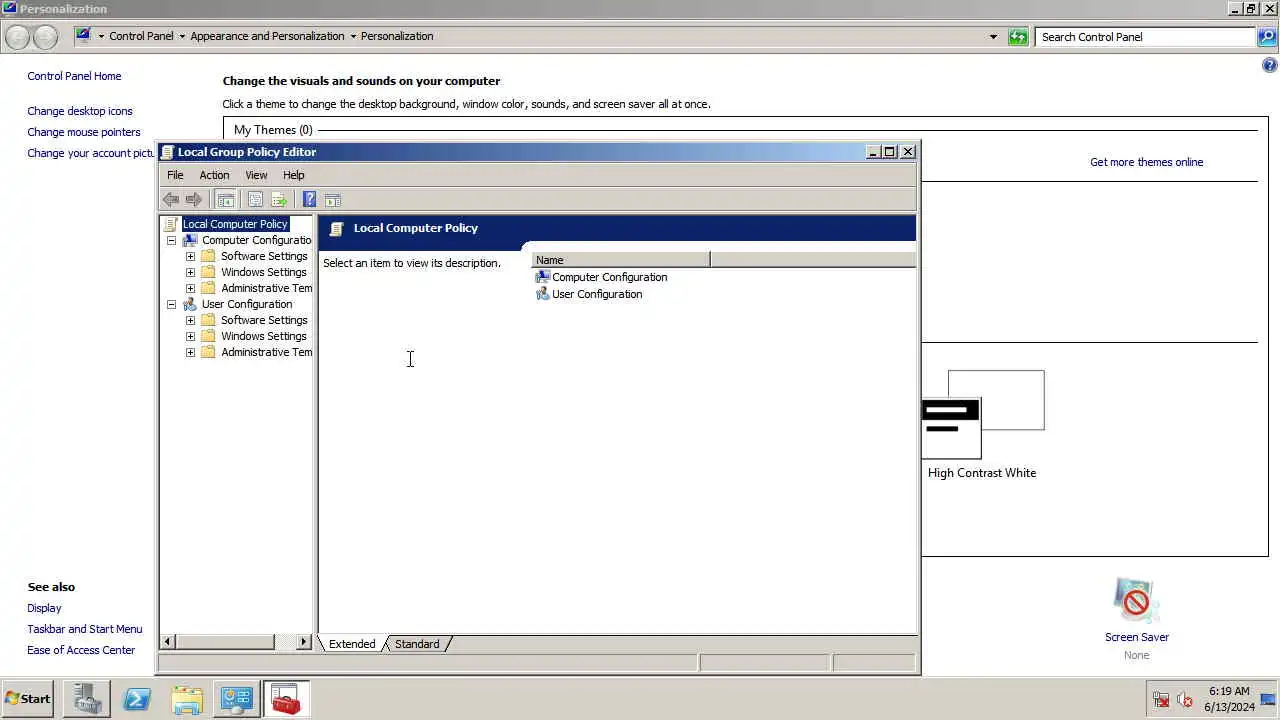Click Control Panel taskbar button
This screenshot has height=720, width=1280.
[x=237, y=699]
